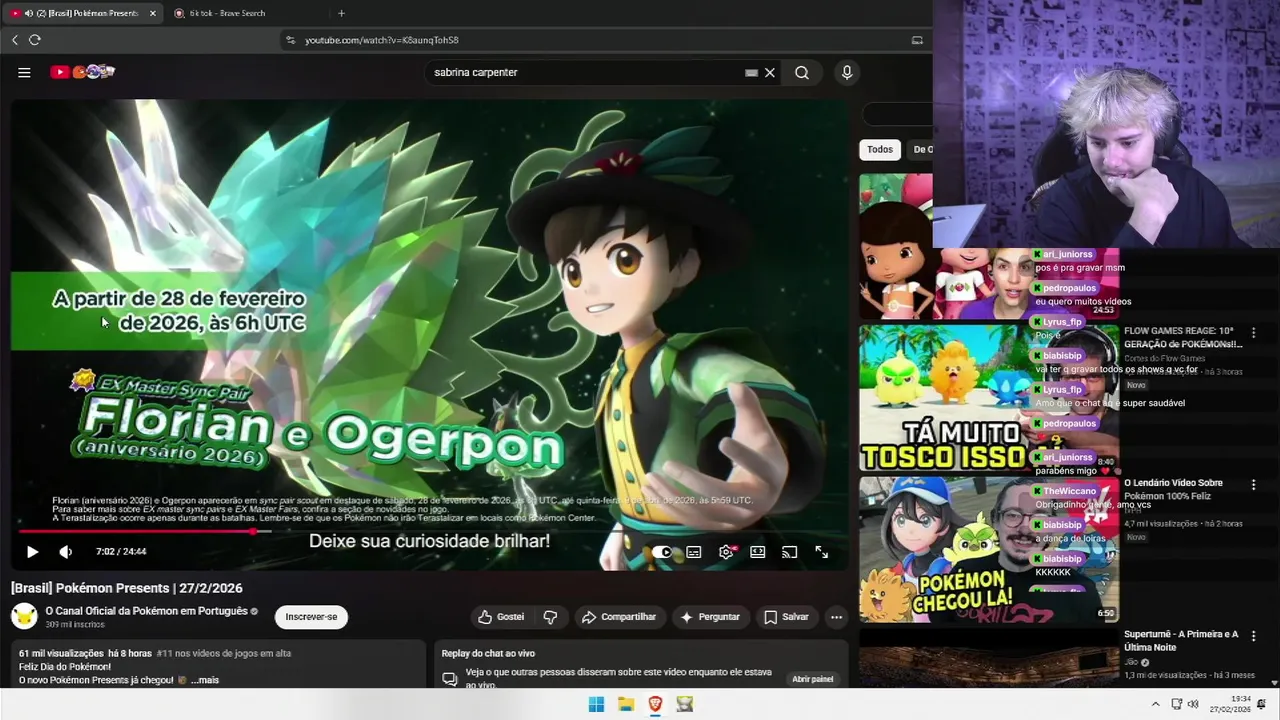1280x720 pixels.
Task: Open options for 'O Lendário Vídeo Sobre' video
Action: click(1253, 485)
